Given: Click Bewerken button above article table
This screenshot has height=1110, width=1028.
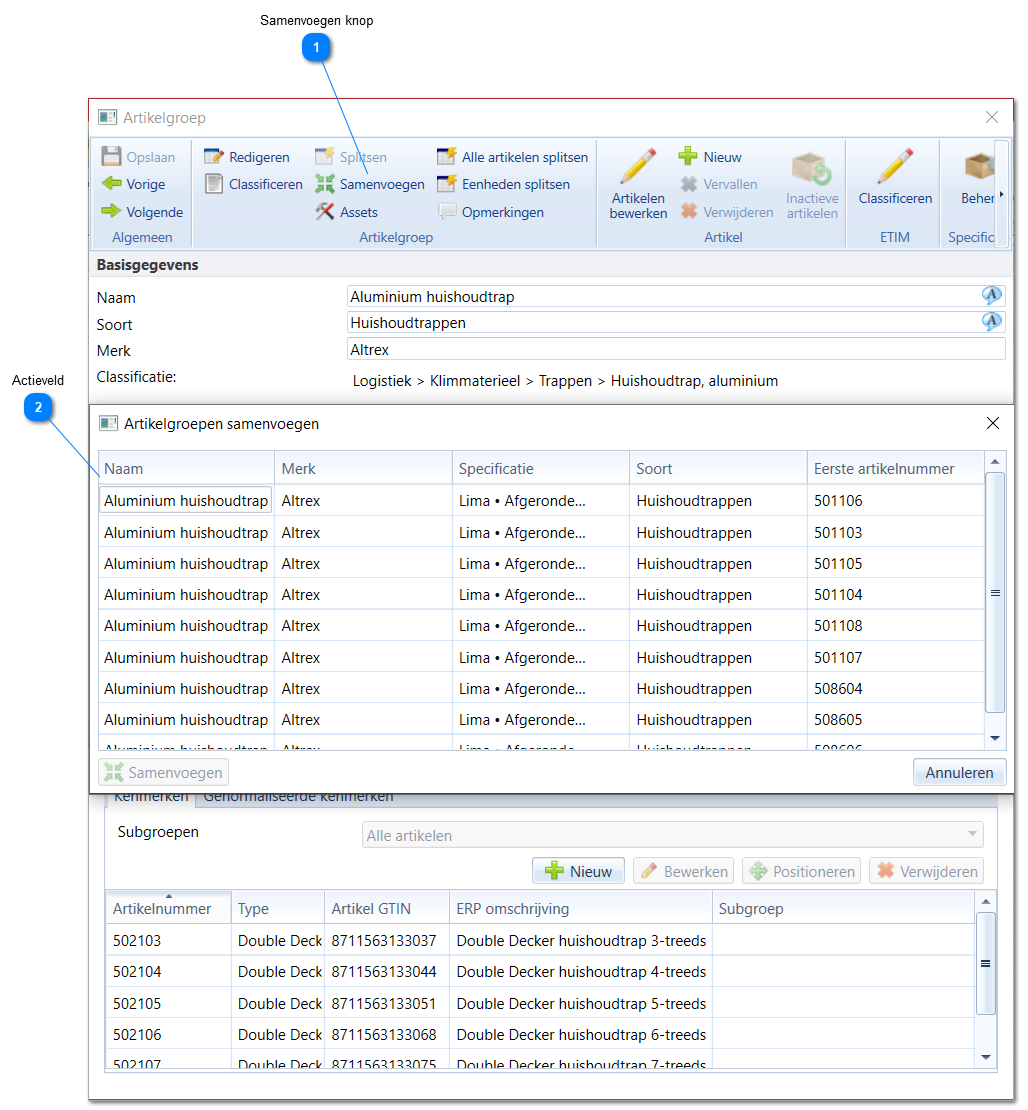Looking at the screenshot, I should [684, 871].
